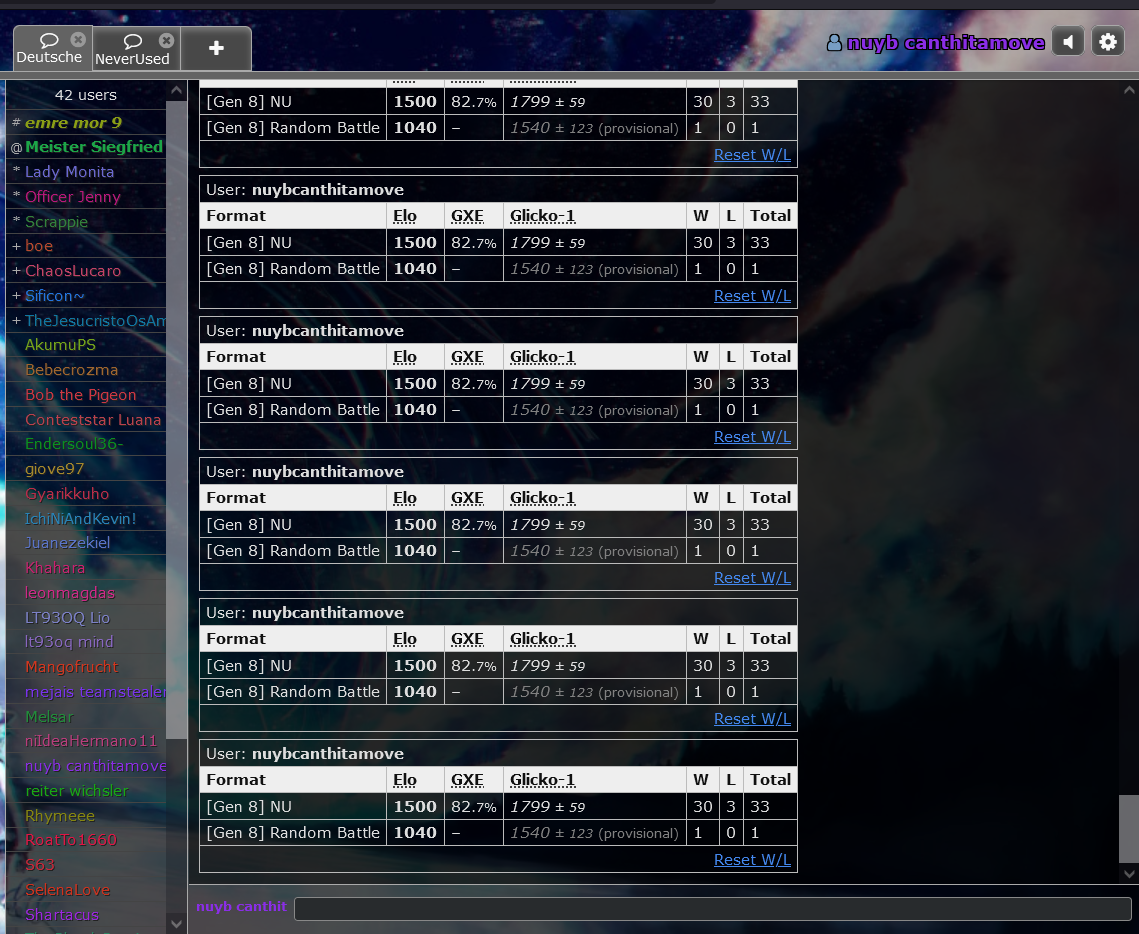Viewport: 1139px width, 934px height.
Task: Close the NeverUsed room tab
Action: (166, 40)
